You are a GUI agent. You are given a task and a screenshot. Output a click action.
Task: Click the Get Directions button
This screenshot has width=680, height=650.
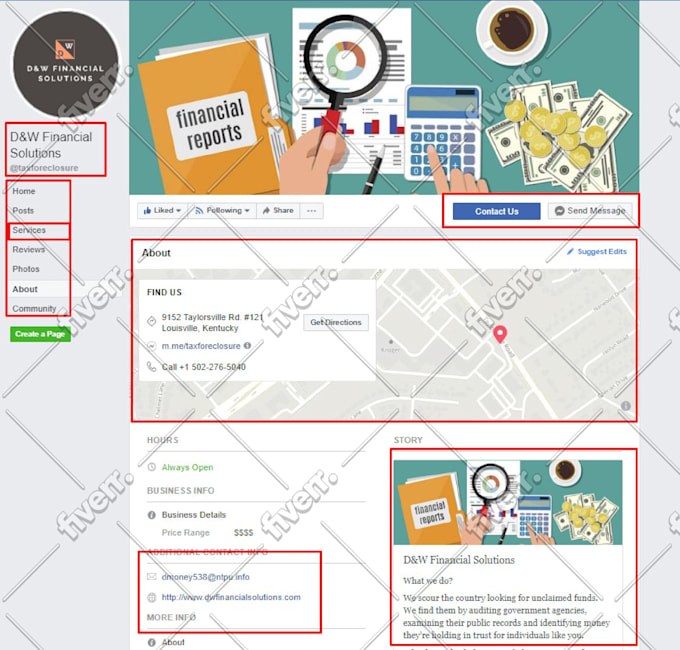point(336,323)
